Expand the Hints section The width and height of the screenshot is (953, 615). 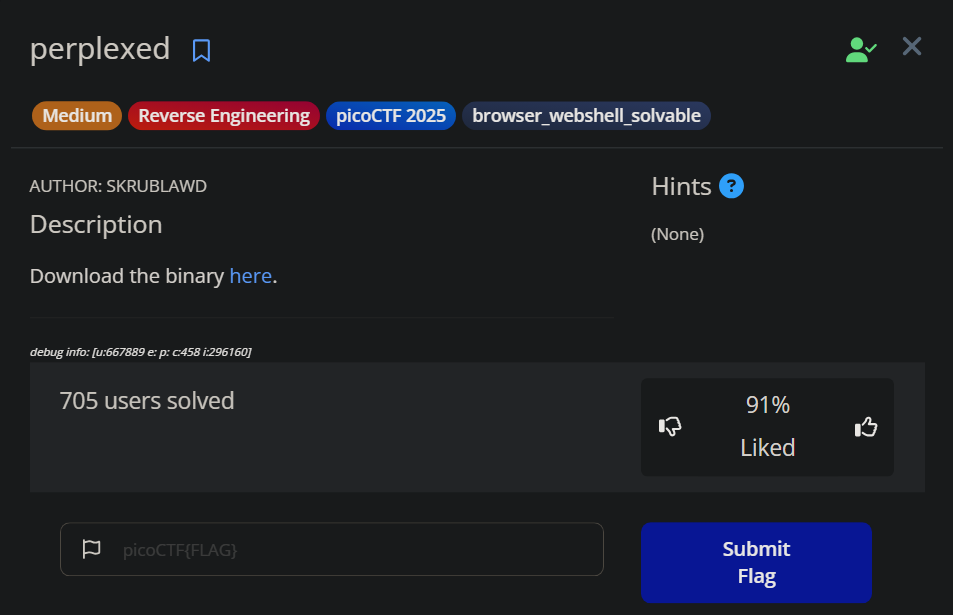coord(682,186)
